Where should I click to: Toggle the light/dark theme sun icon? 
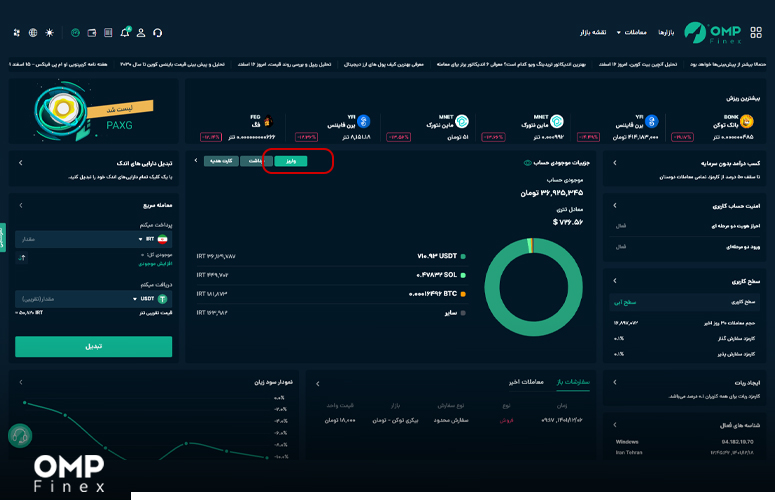49,33
